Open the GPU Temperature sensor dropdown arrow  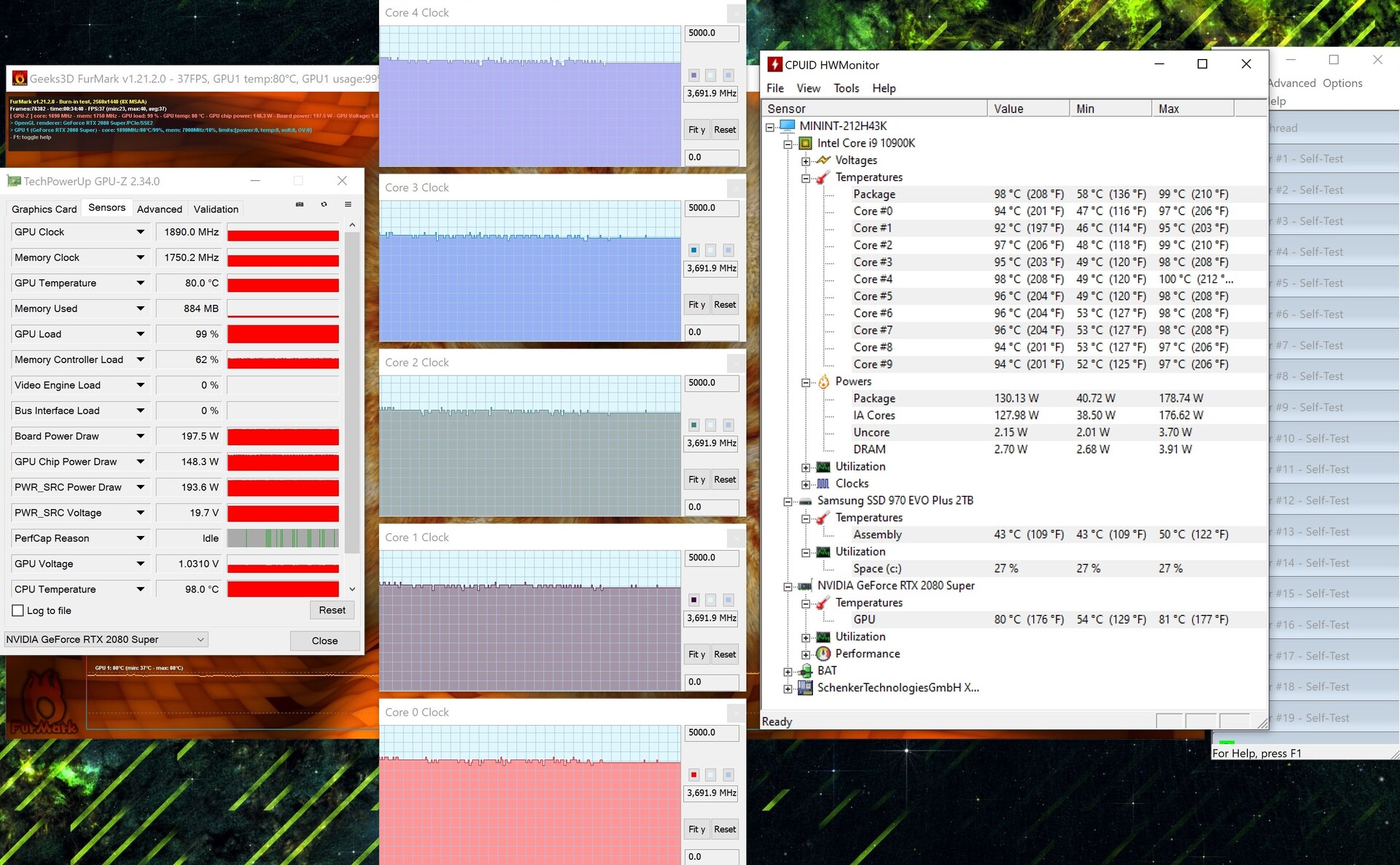(x=140, y=283)
